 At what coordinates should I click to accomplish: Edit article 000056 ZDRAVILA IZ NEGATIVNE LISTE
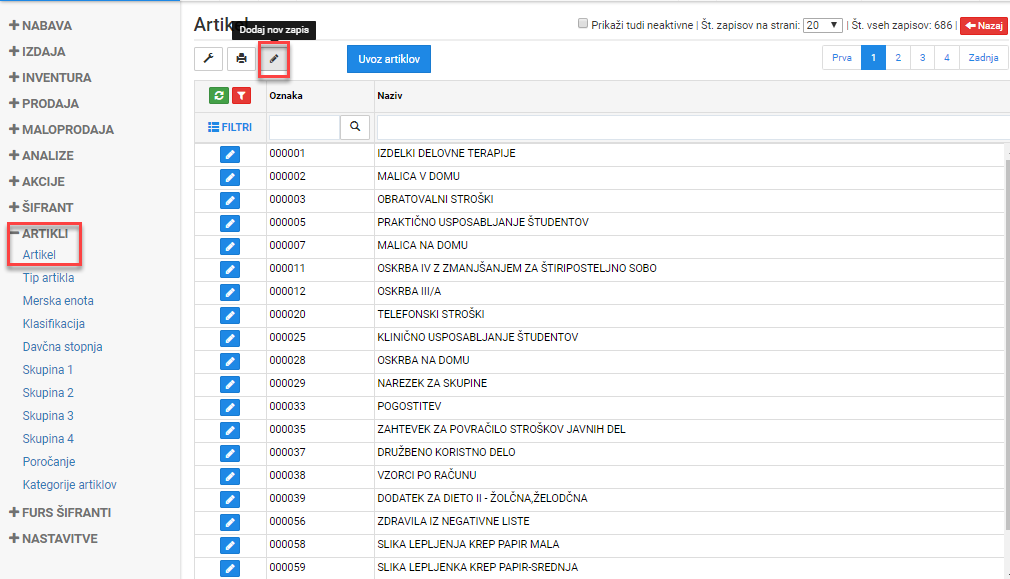click(230, 522)
